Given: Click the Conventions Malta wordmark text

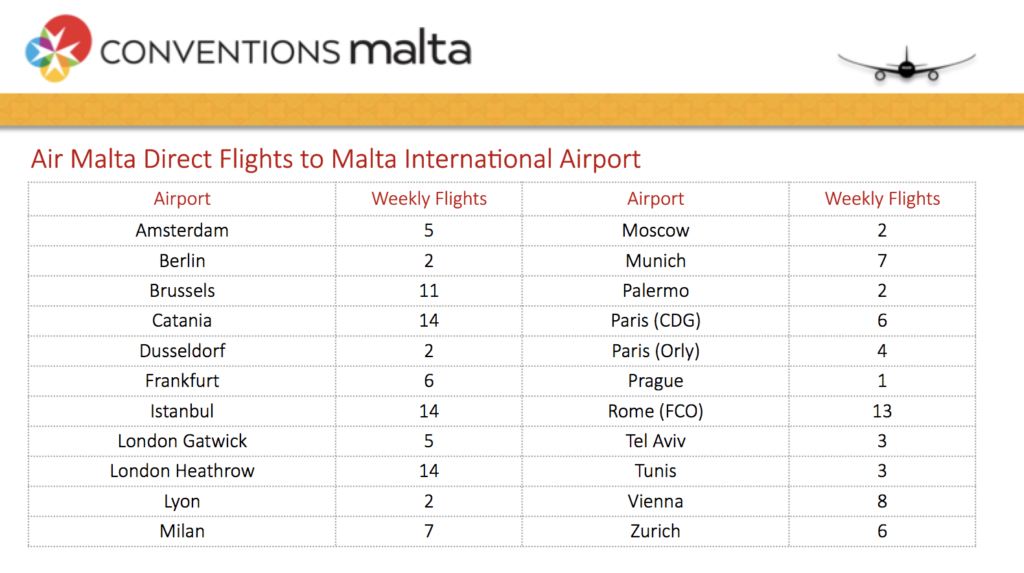Looking at the screenshot, I should (x=285, y=49).
